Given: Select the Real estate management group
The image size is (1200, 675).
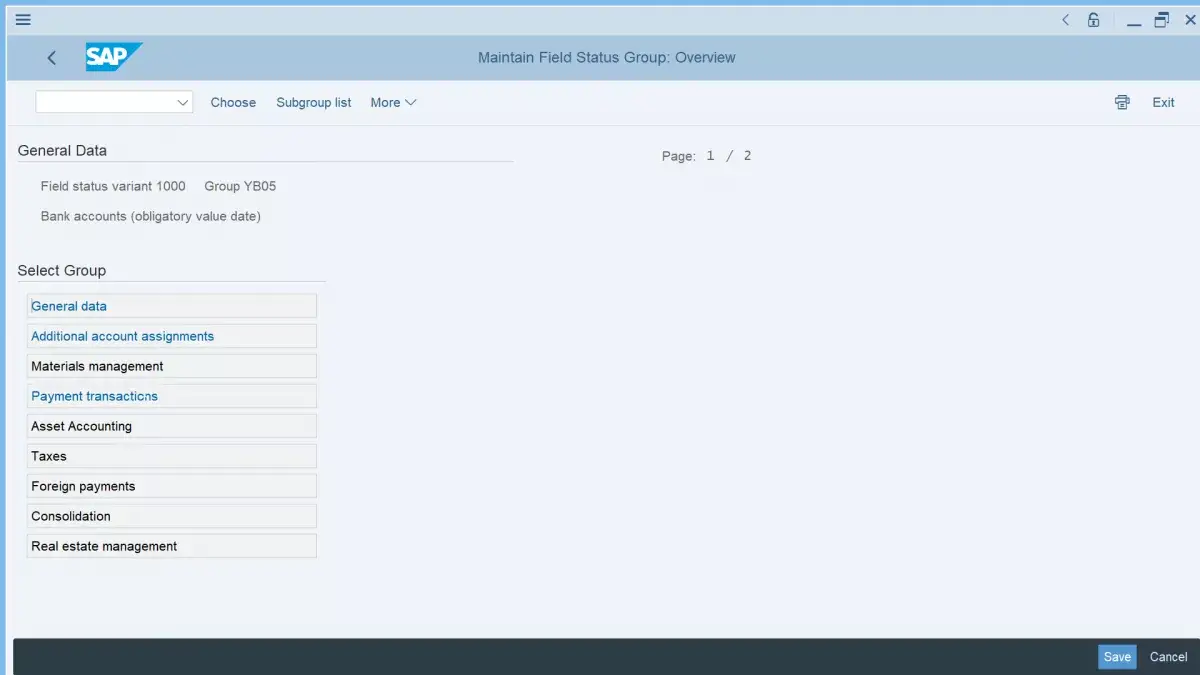Looking at the screenshot, I should (172, 546).
